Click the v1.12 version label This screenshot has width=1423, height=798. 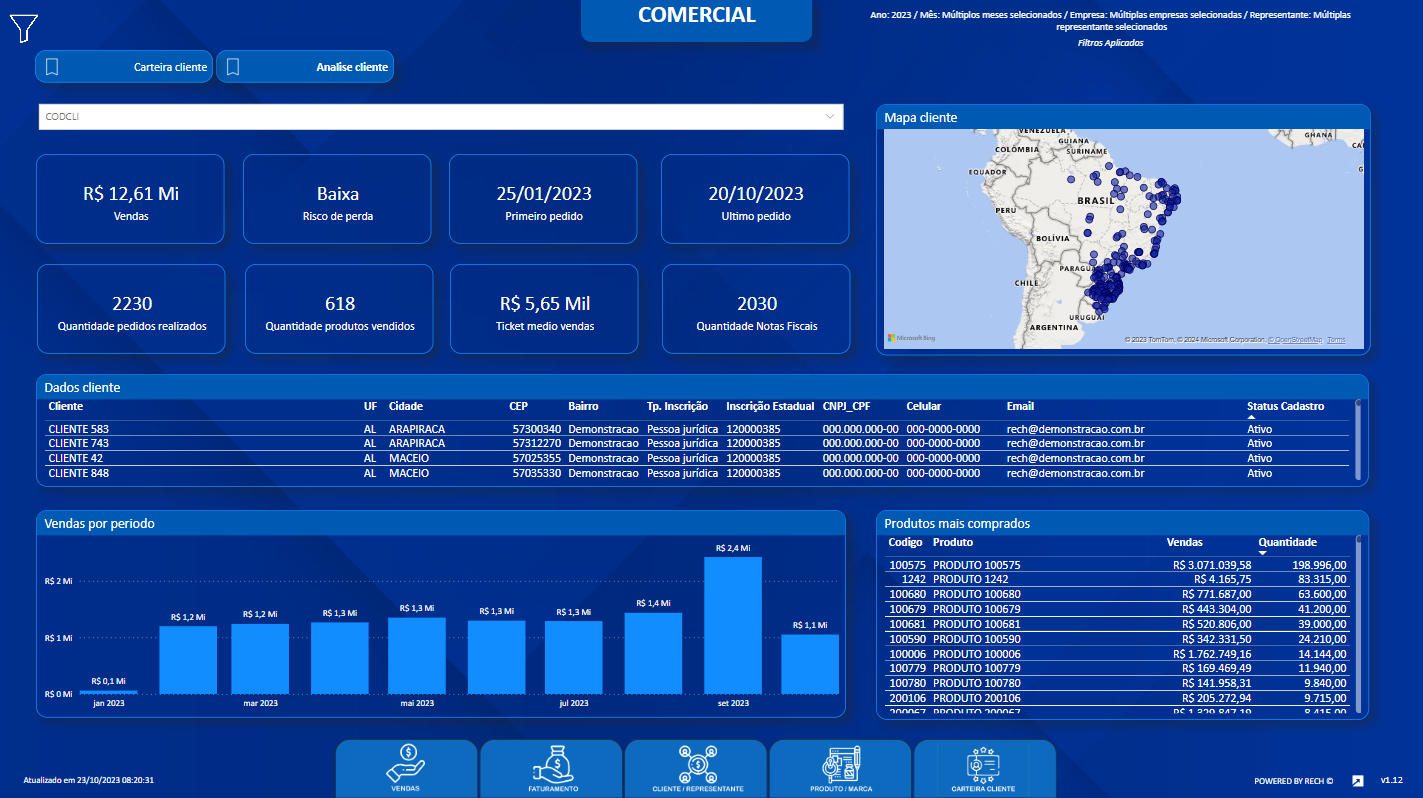(x=1392, y=780)
